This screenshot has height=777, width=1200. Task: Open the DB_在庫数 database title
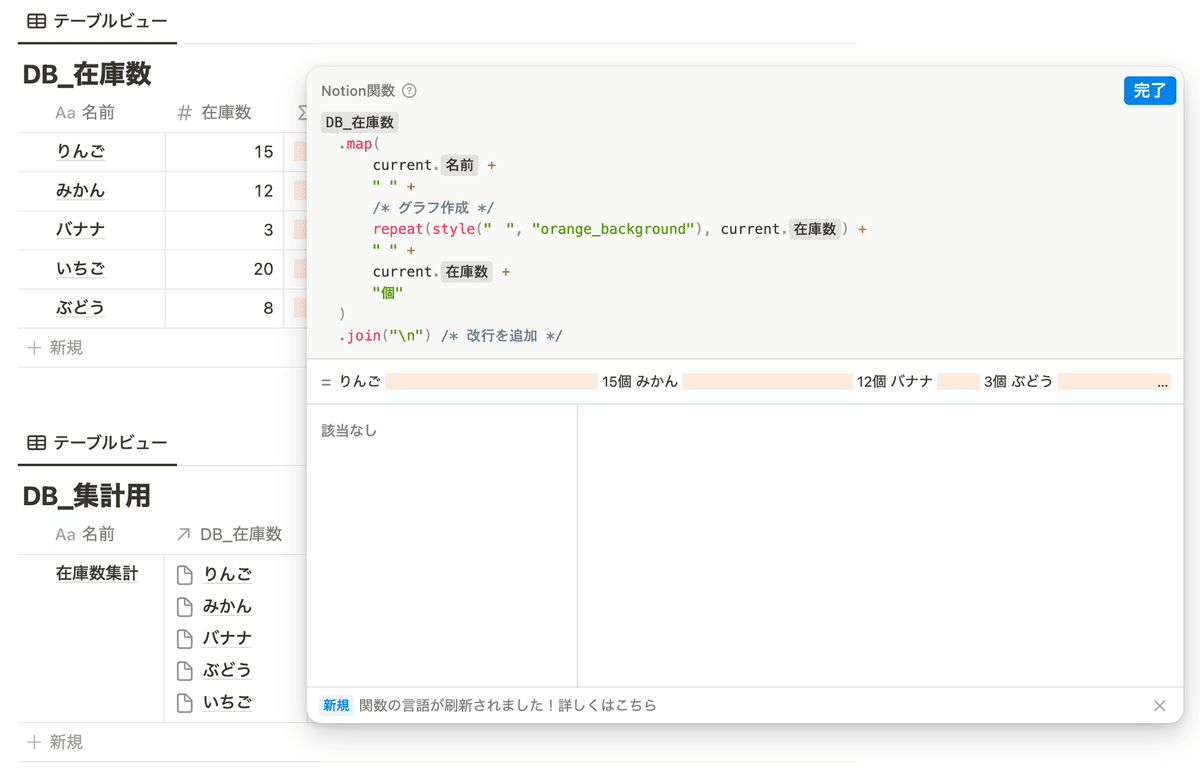tap(87, 74)
